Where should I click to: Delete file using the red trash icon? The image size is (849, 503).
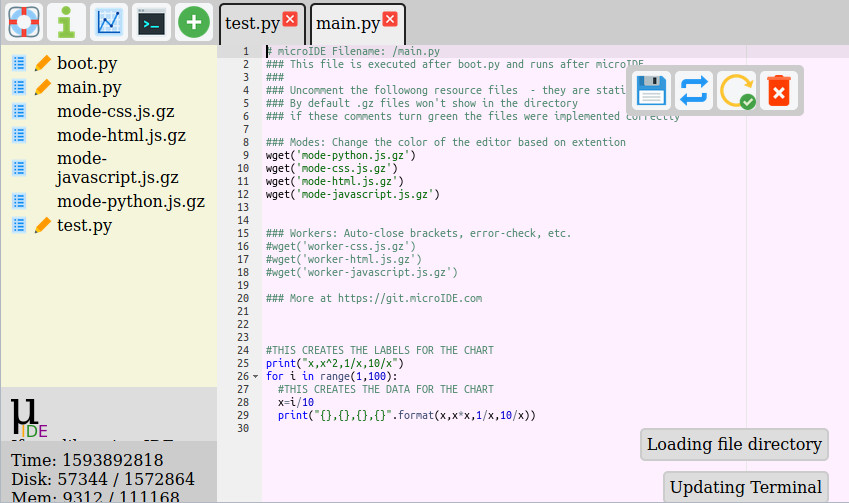click(x=778, y=91)
